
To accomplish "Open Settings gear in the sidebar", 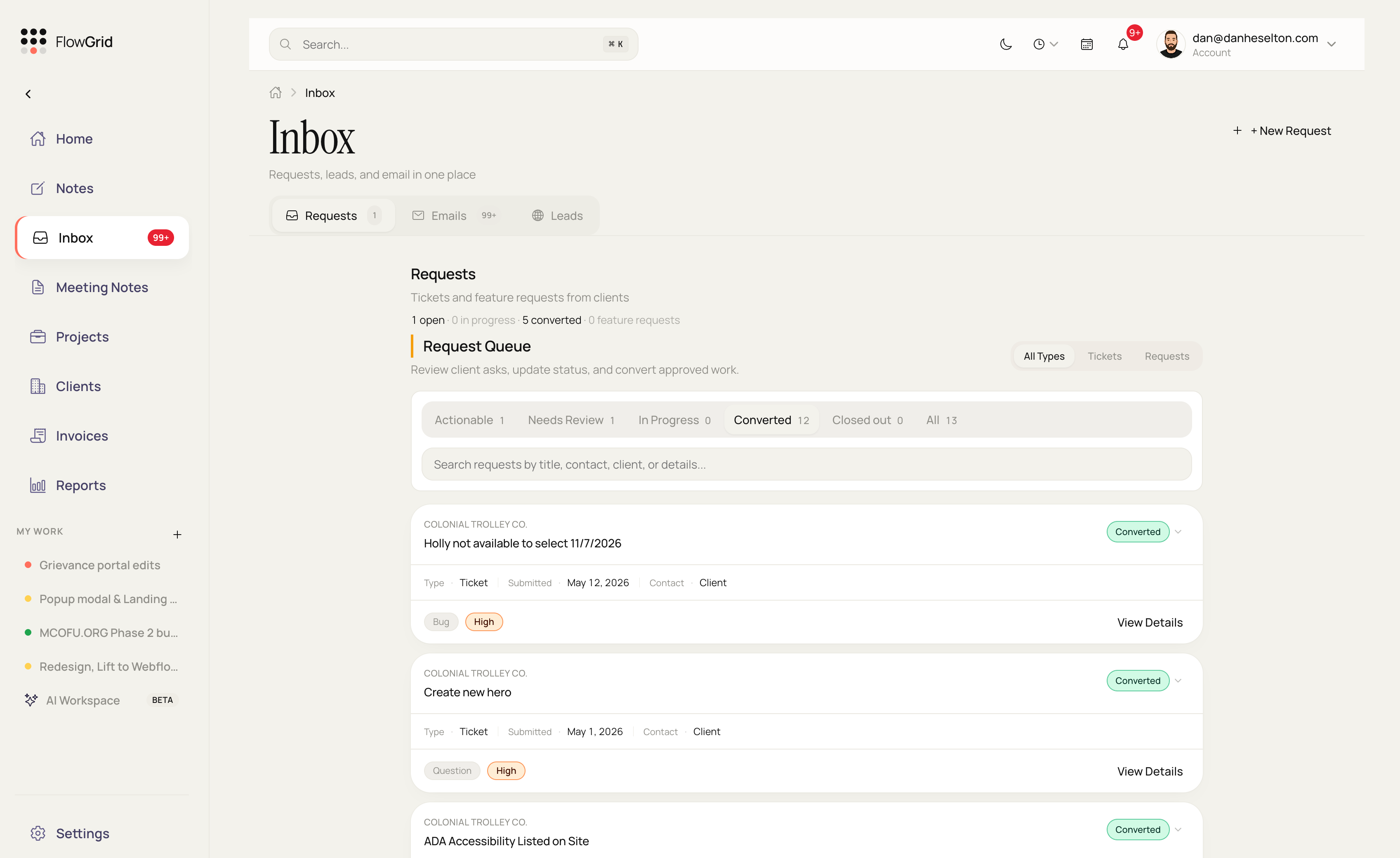I will tap(102, 833).
